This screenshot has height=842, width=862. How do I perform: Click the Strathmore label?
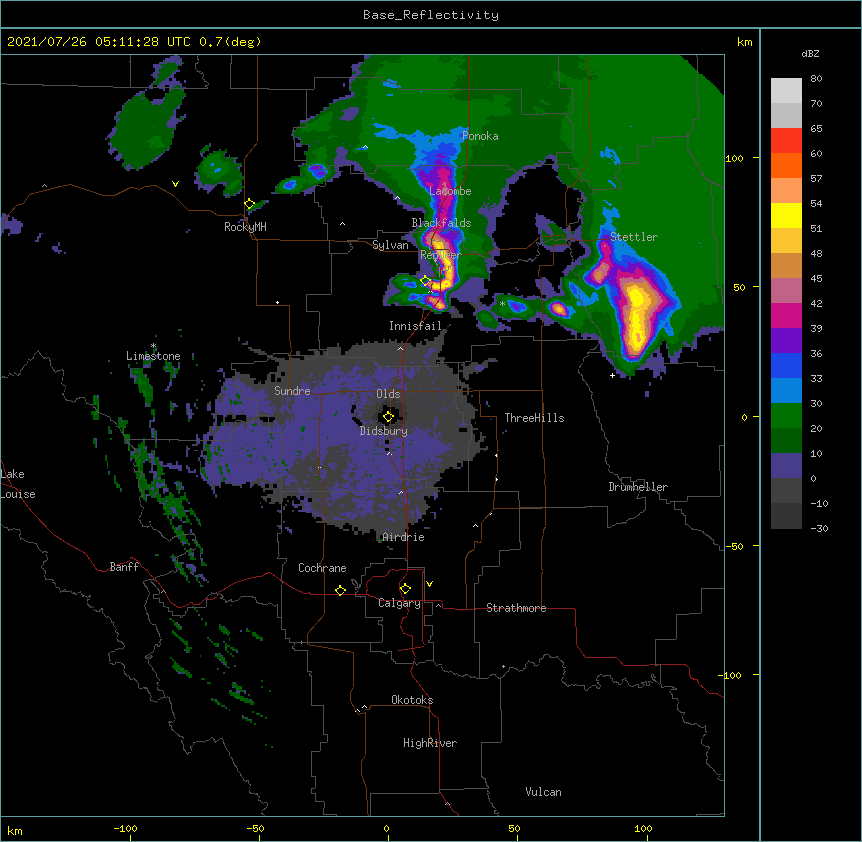point(516,608)
